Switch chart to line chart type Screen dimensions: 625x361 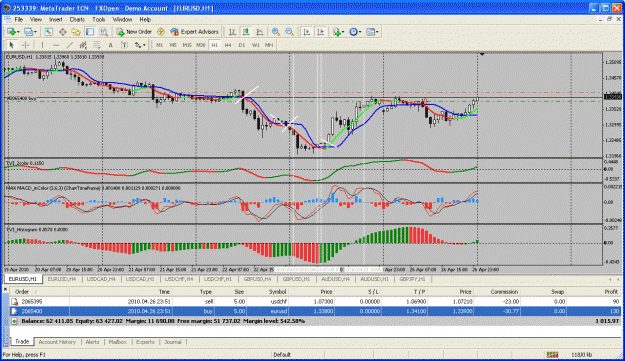[260, 32]
